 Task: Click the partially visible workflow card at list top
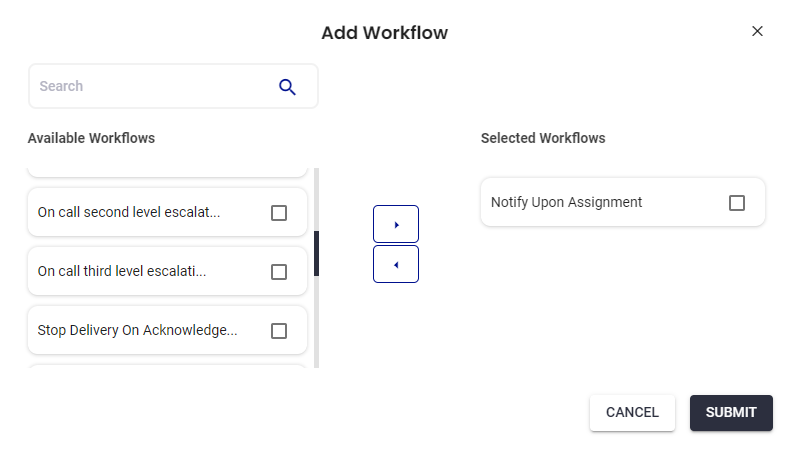point(167,172)
